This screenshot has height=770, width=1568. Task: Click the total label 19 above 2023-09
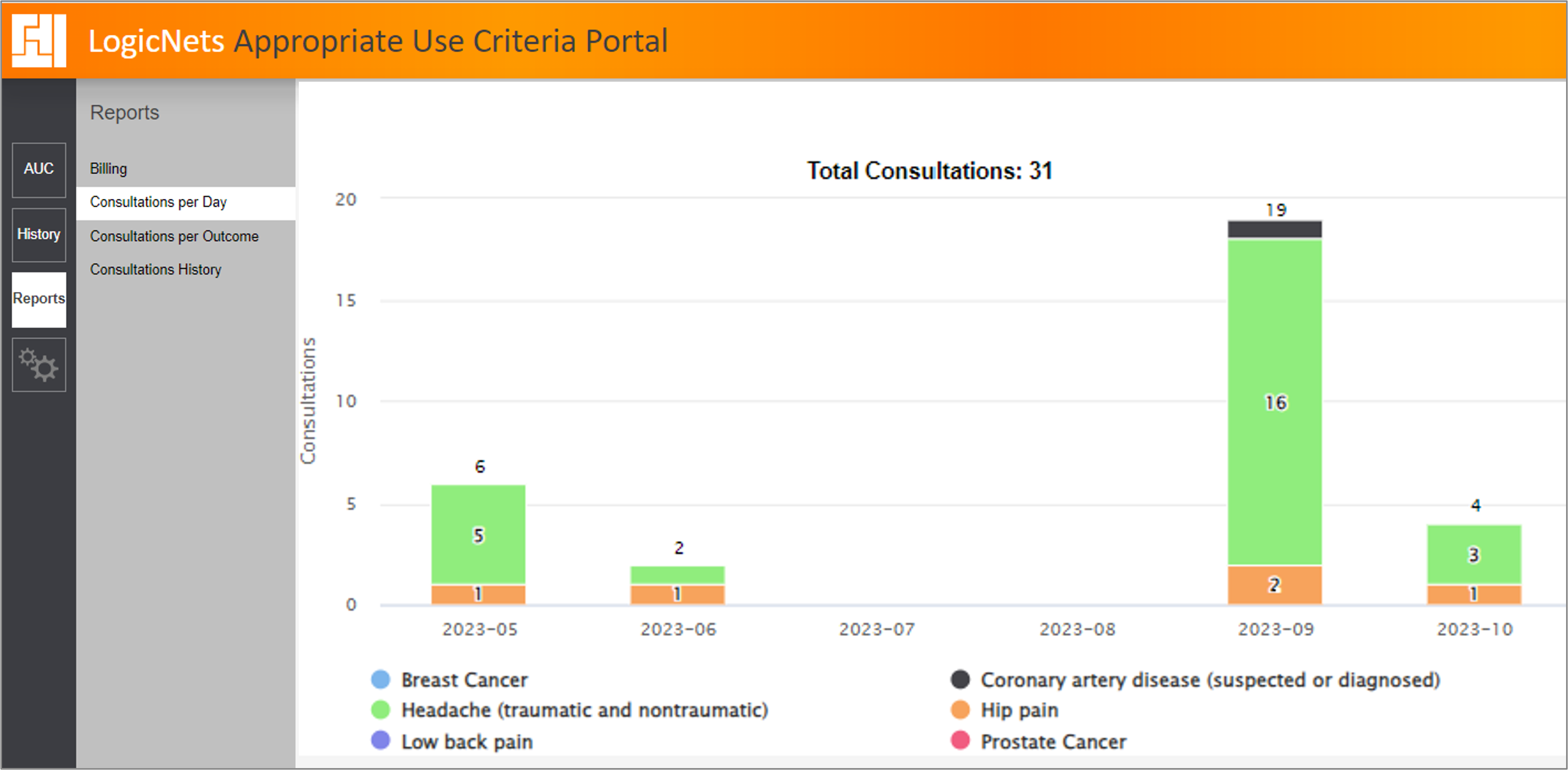pyautogui.click(x=1276, y=210)
